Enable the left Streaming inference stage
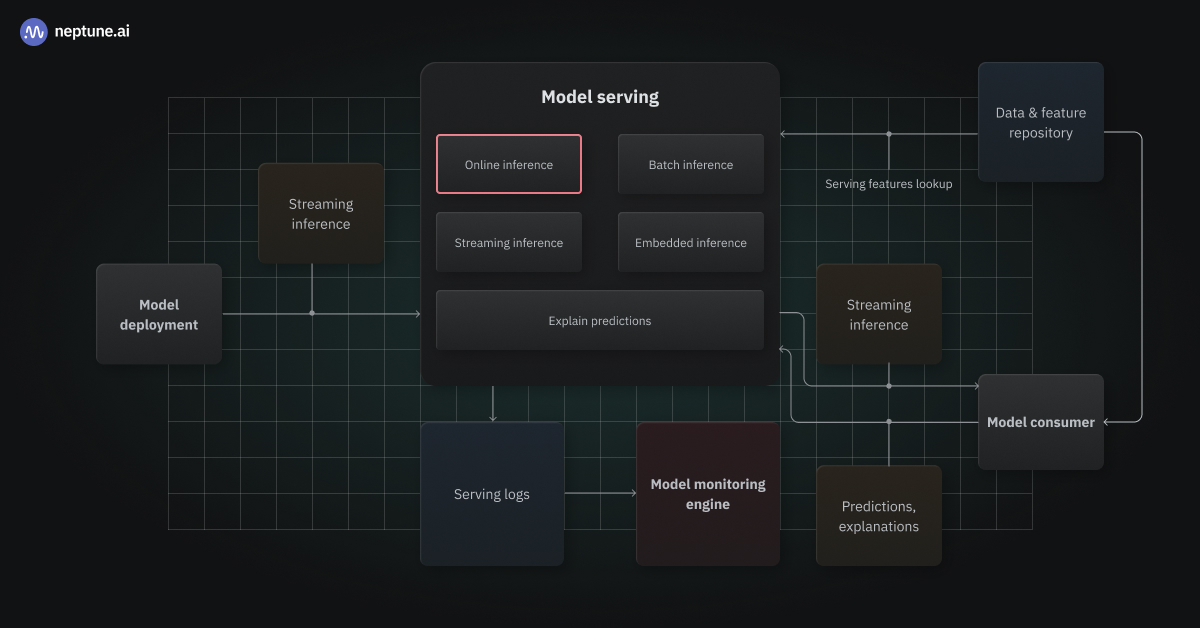Screen dimensions: 1200x628 [320, 213]
